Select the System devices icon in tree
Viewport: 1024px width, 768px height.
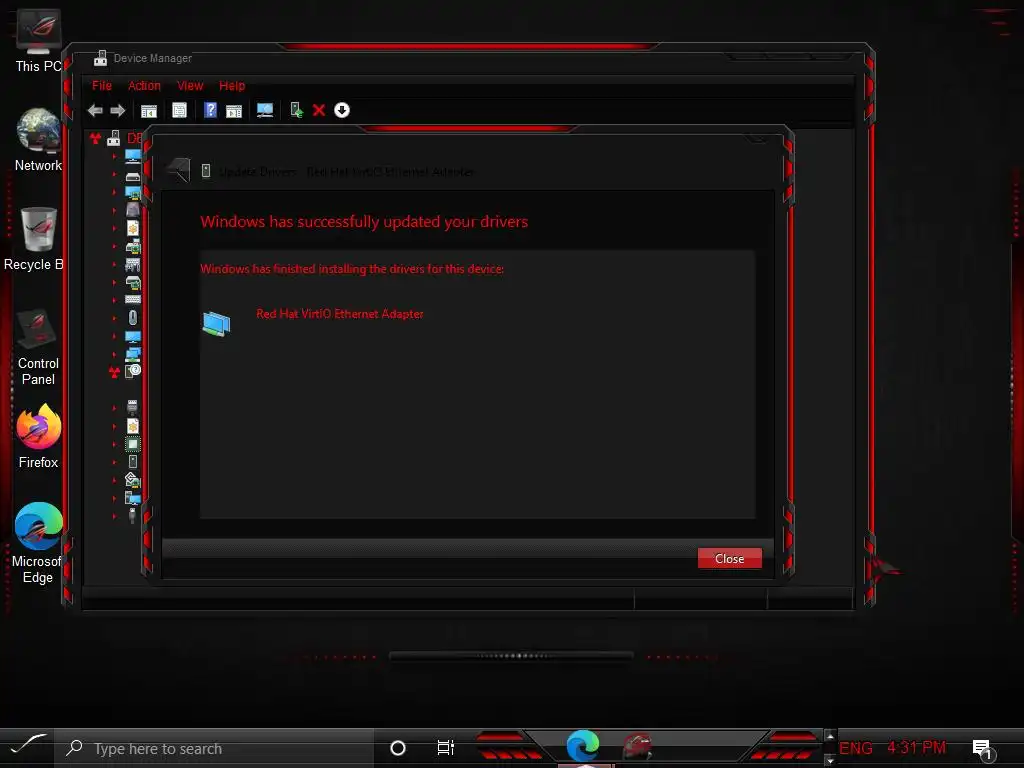click(x=133, y=498)
